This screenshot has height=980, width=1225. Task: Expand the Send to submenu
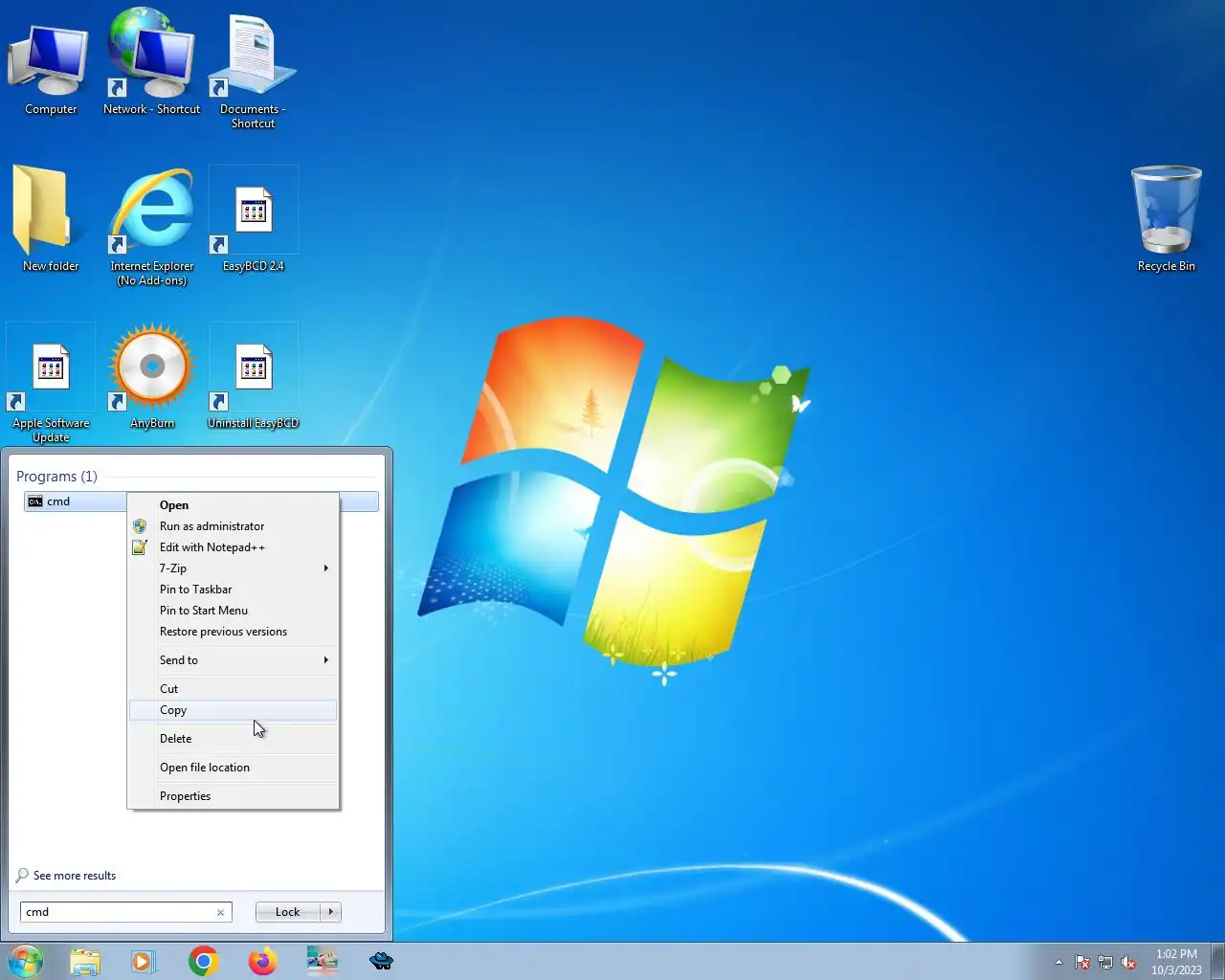[234, 660]
